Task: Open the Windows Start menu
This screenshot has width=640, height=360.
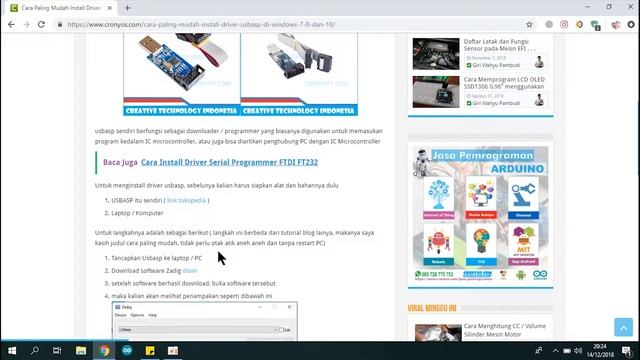Action: 12,351
